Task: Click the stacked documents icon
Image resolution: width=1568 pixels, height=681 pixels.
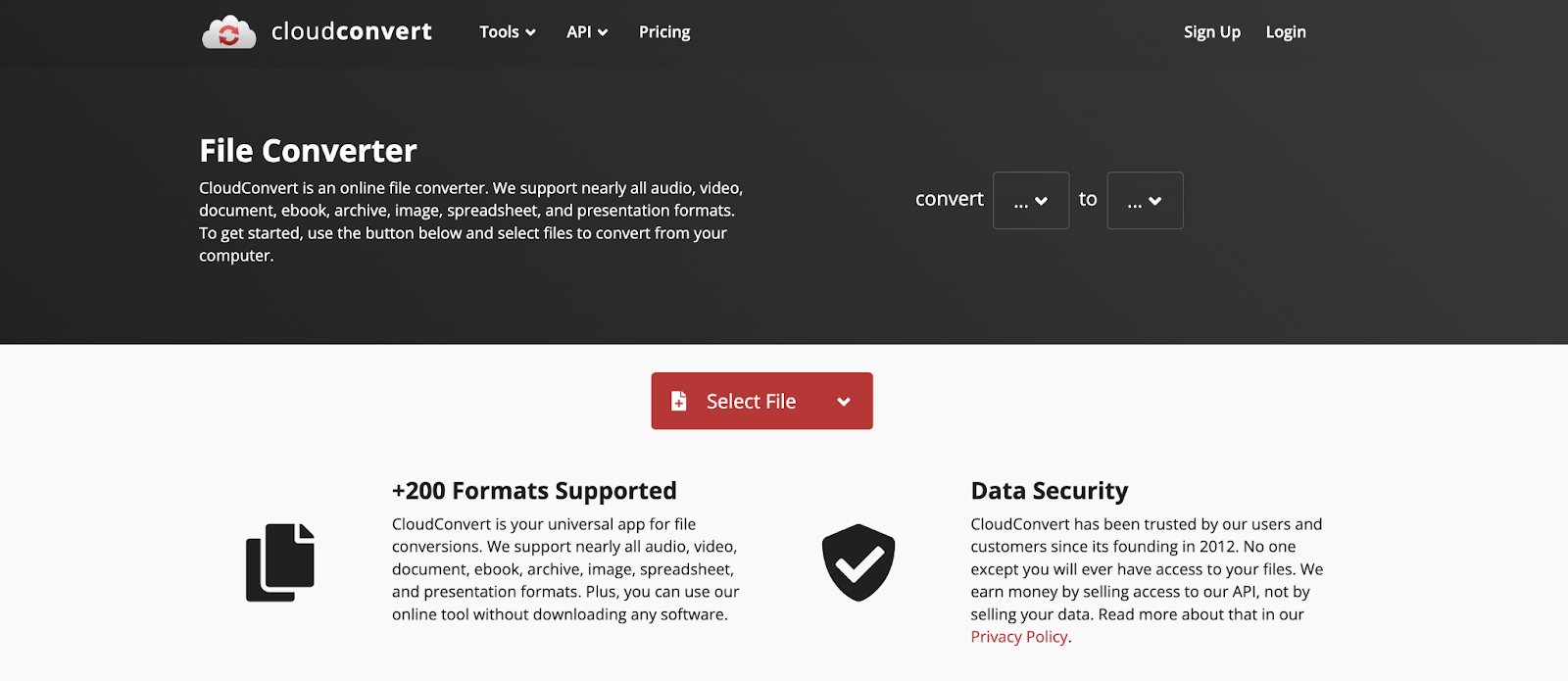Action: (x=280, y=562)
